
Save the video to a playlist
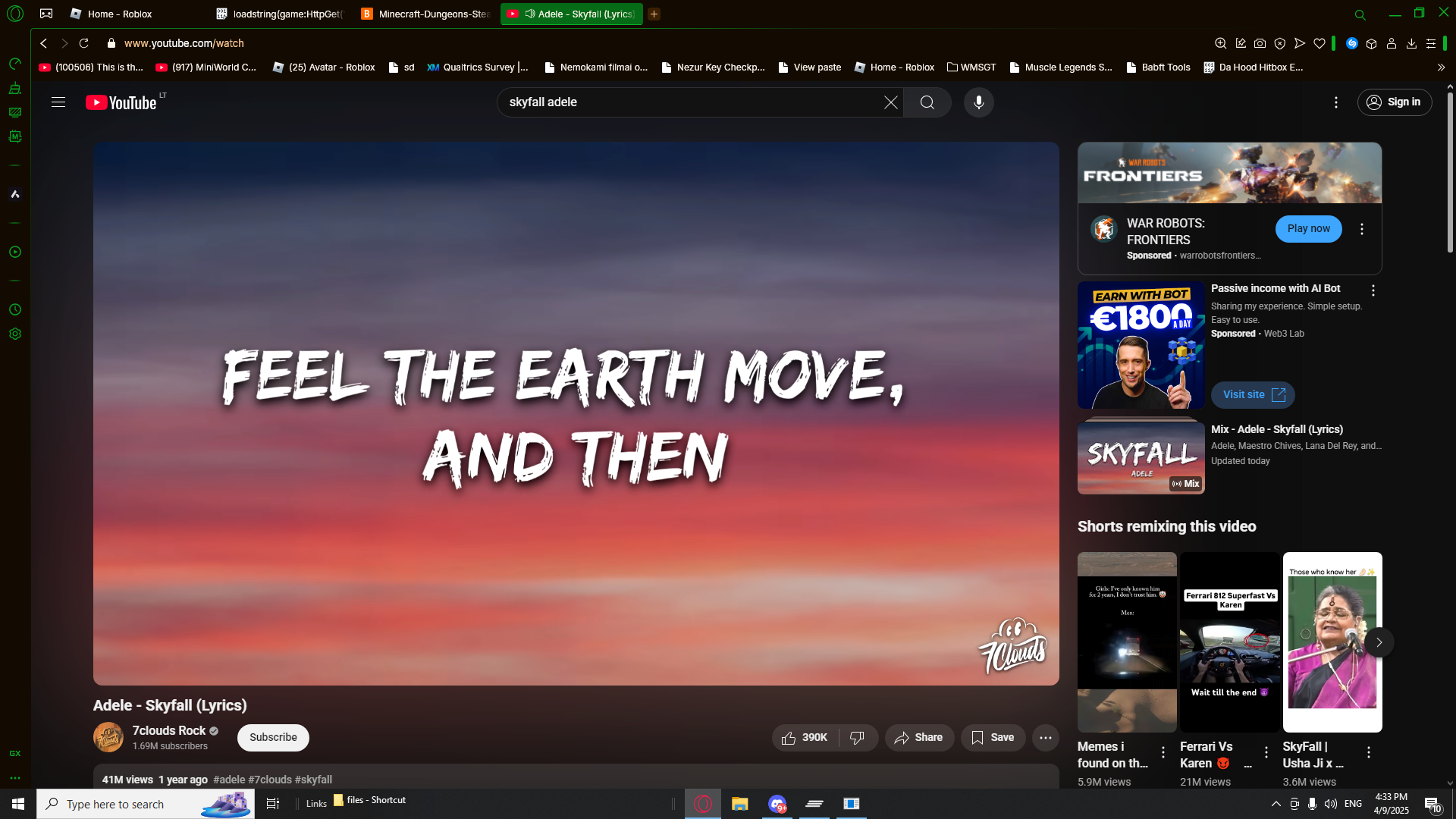[993, 738]
